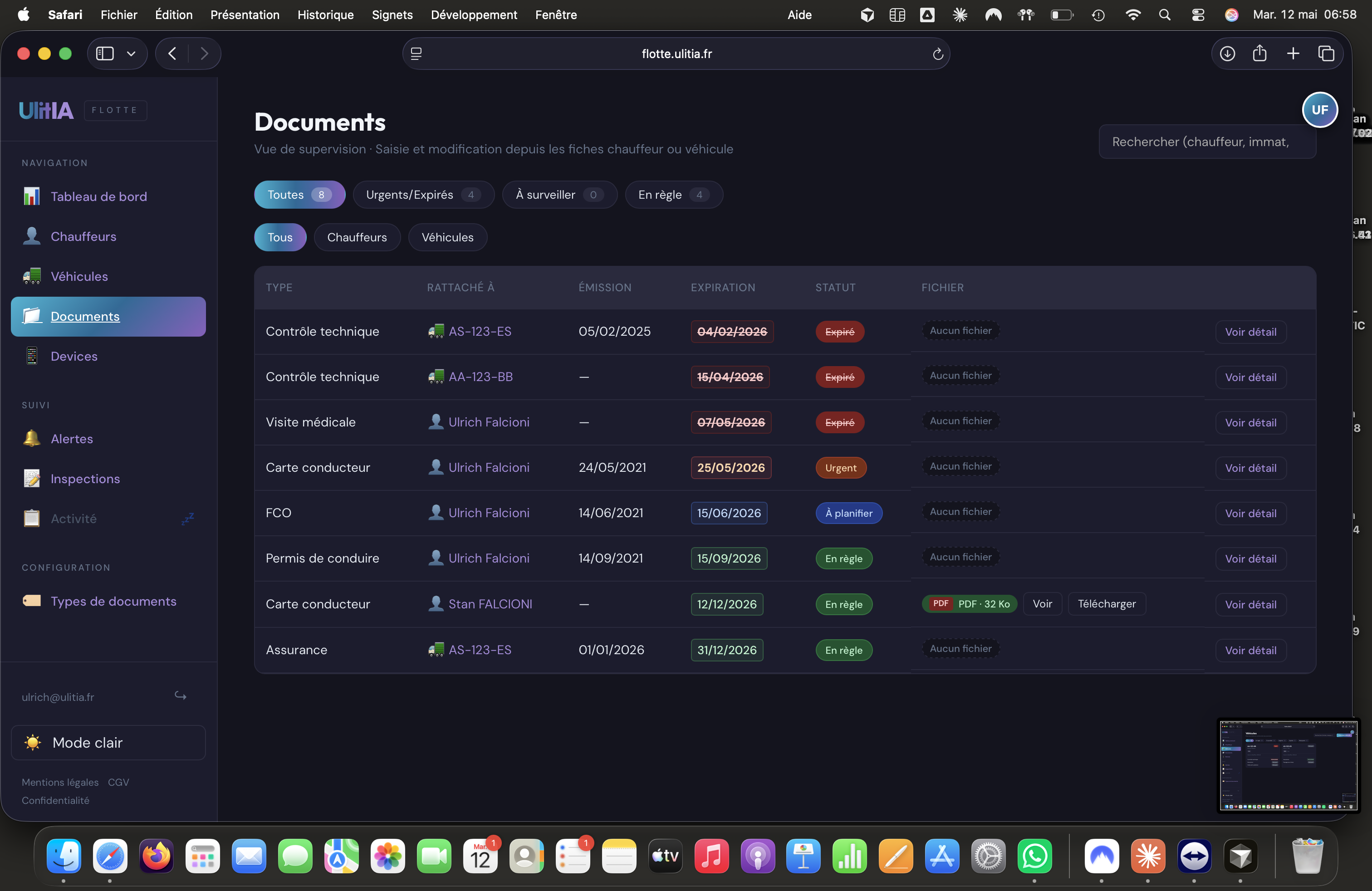Open WhatsApp from the Dock
Image resolution: width=1372 pixels, height=891 pixels.
1034,857
